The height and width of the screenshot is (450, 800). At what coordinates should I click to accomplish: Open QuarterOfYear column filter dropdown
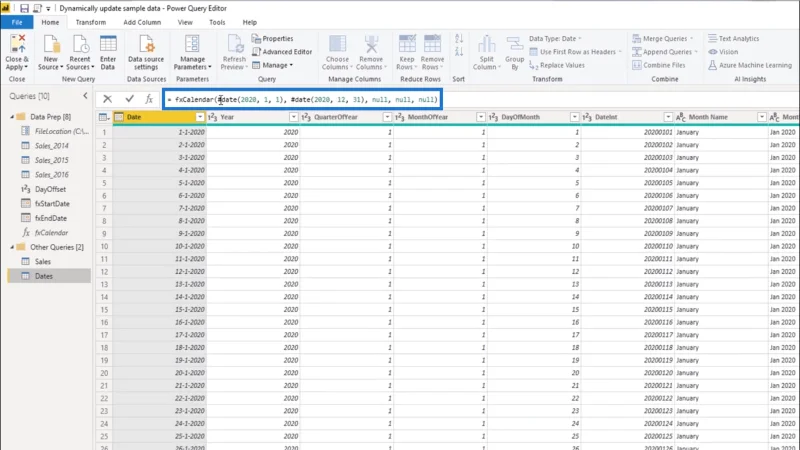[x=387, y=117]
